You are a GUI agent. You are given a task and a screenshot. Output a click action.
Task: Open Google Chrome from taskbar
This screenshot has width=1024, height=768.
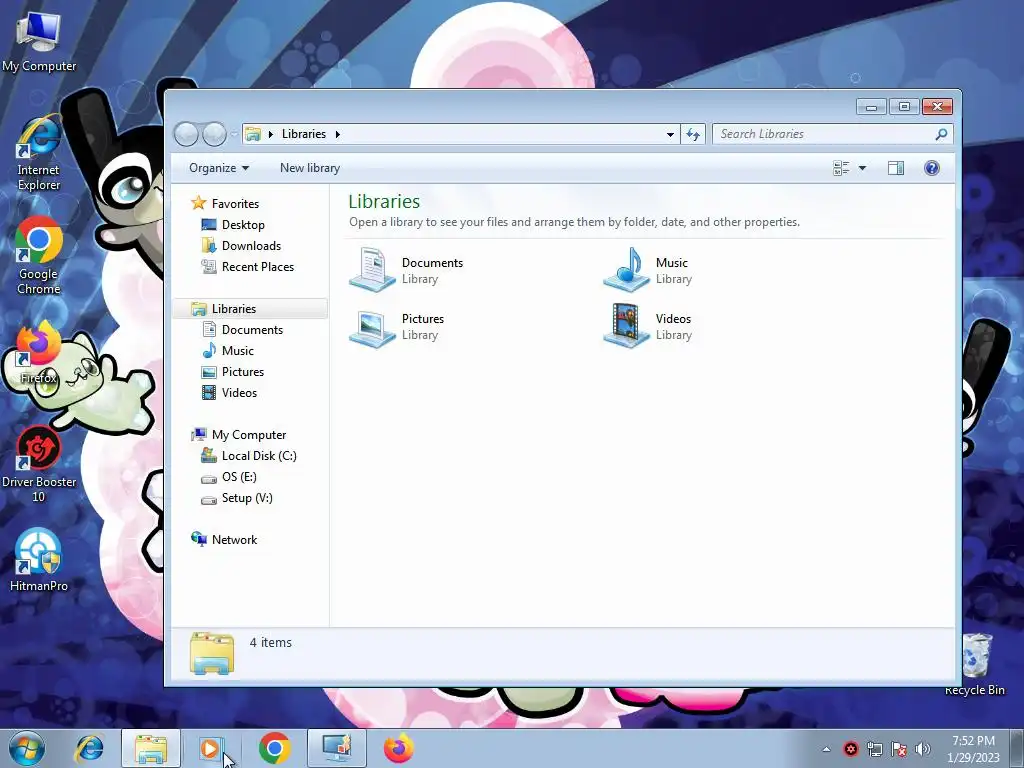click(274, 748)
